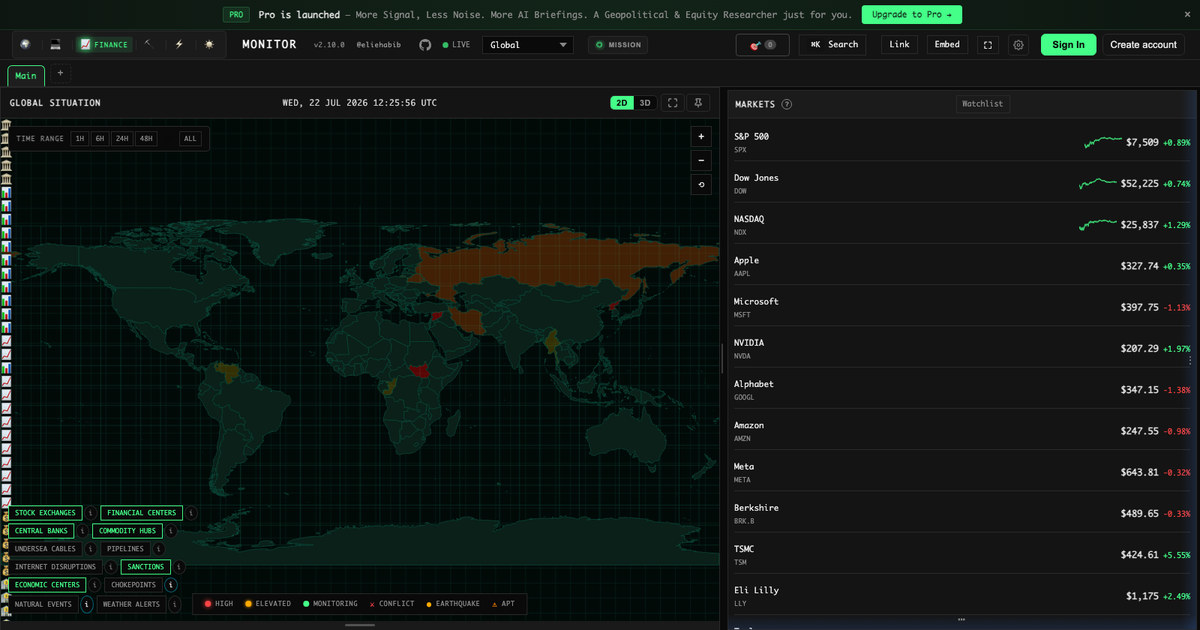Click Create account

pyautogui.click(x=1143, y=45)
